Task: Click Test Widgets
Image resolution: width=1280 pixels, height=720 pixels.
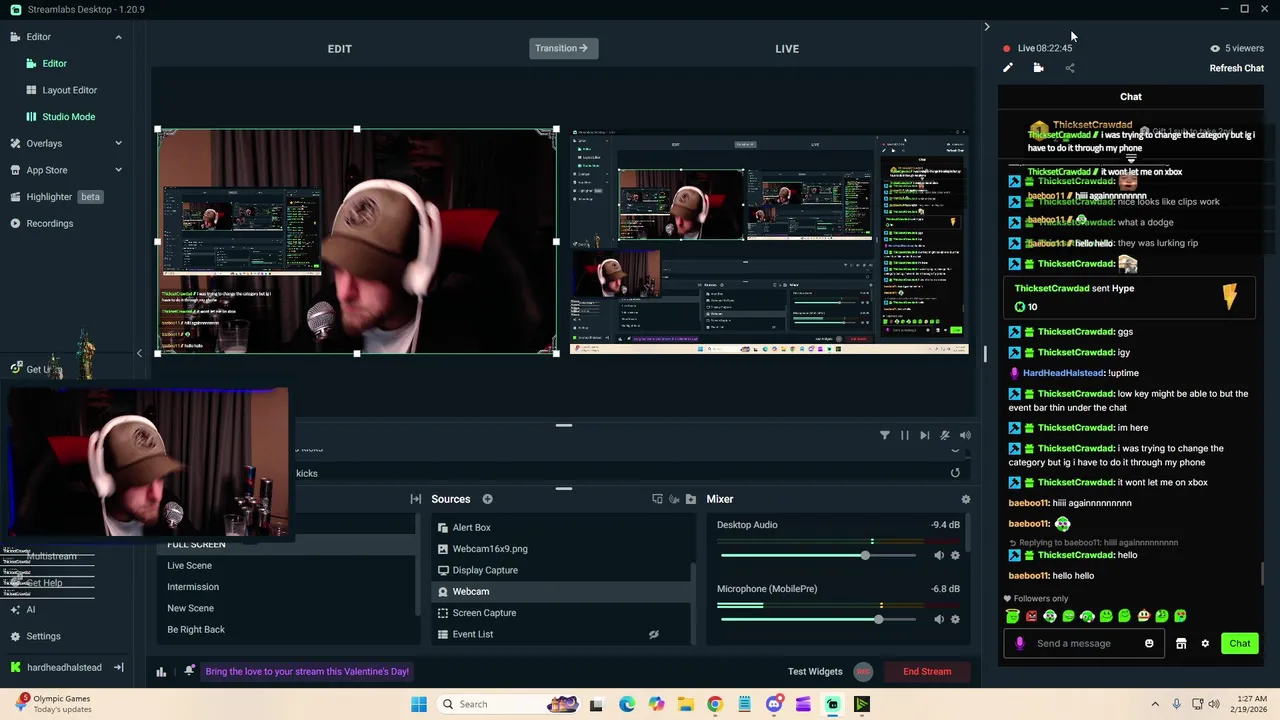Action: (815, 672)
